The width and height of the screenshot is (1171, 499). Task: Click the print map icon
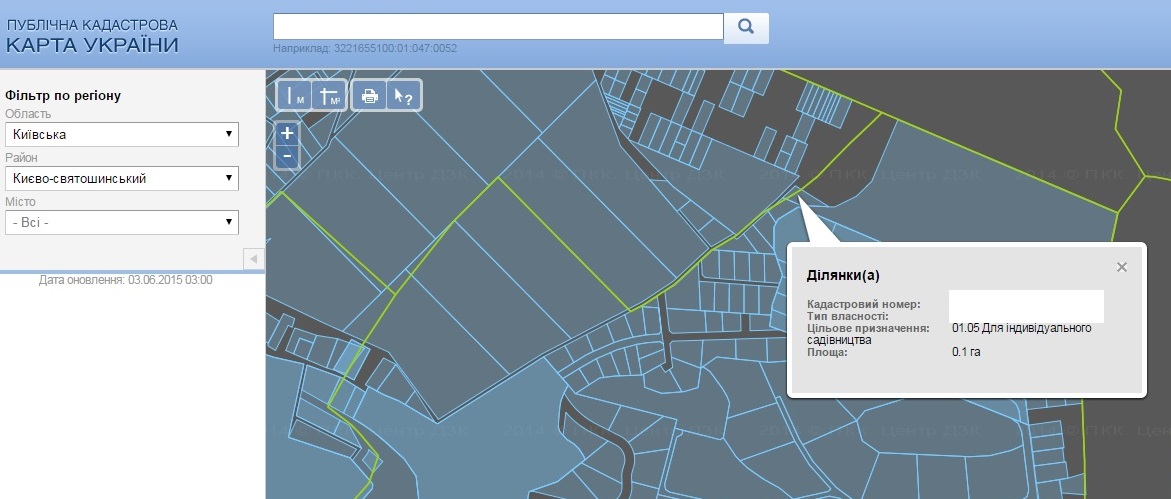[x=369, y=96]
